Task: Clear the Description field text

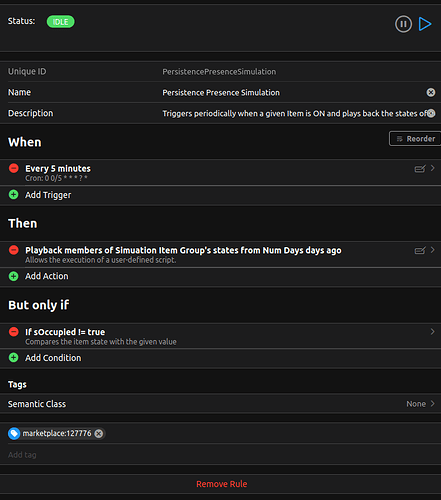Action: point(431,113)
